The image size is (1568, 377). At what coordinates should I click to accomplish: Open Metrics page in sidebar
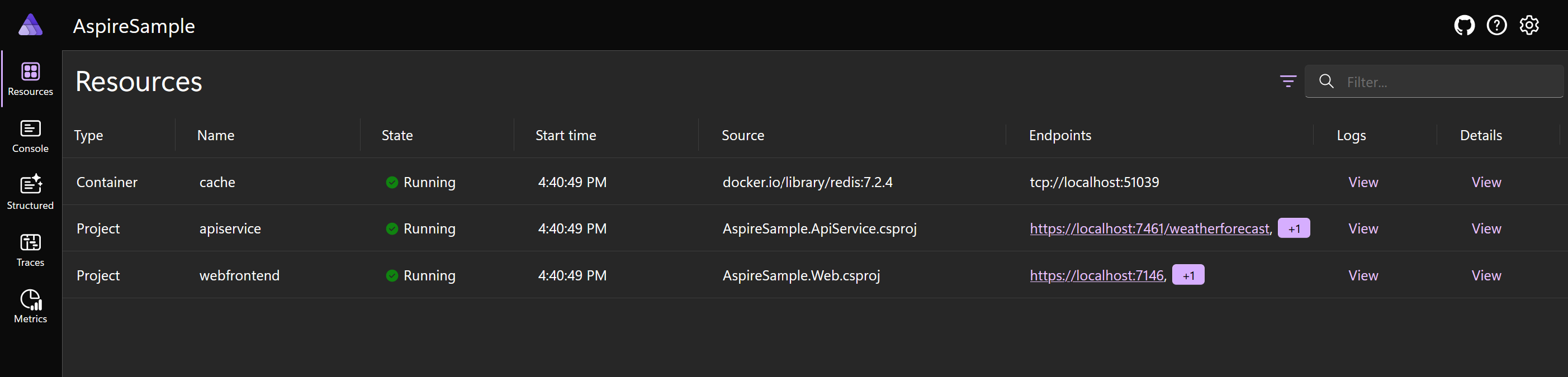[30, 307]
